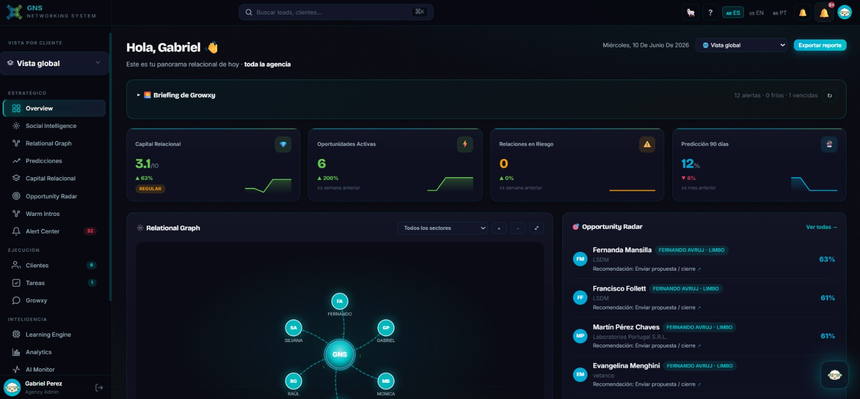
Task: Switch the language to PT
Action: (x=779, y=13)
